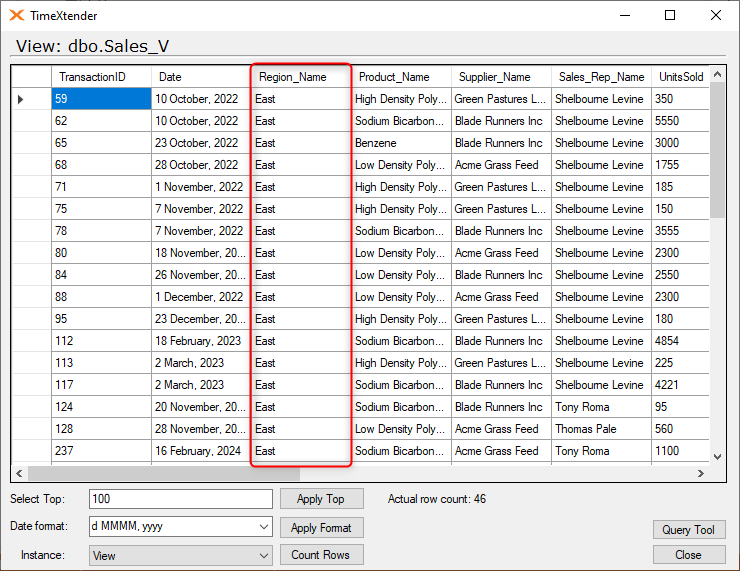The image size is (740, 571).
Task: Click the 'Thomas Pale' sales rep cell
Action: (601, 429)
